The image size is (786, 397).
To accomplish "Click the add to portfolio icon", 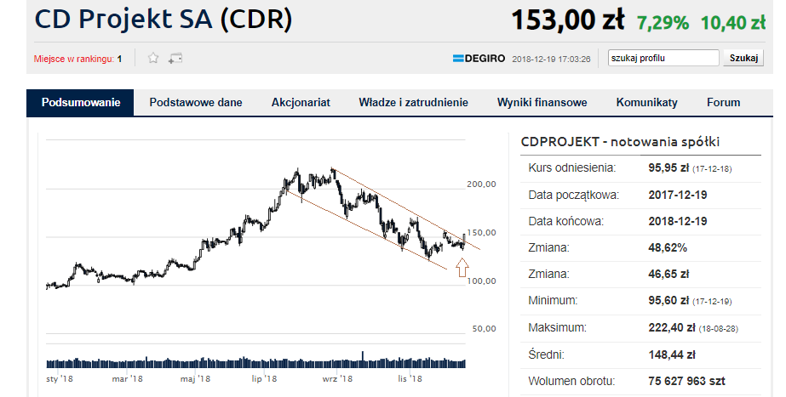I will click(x=175, y=59).
